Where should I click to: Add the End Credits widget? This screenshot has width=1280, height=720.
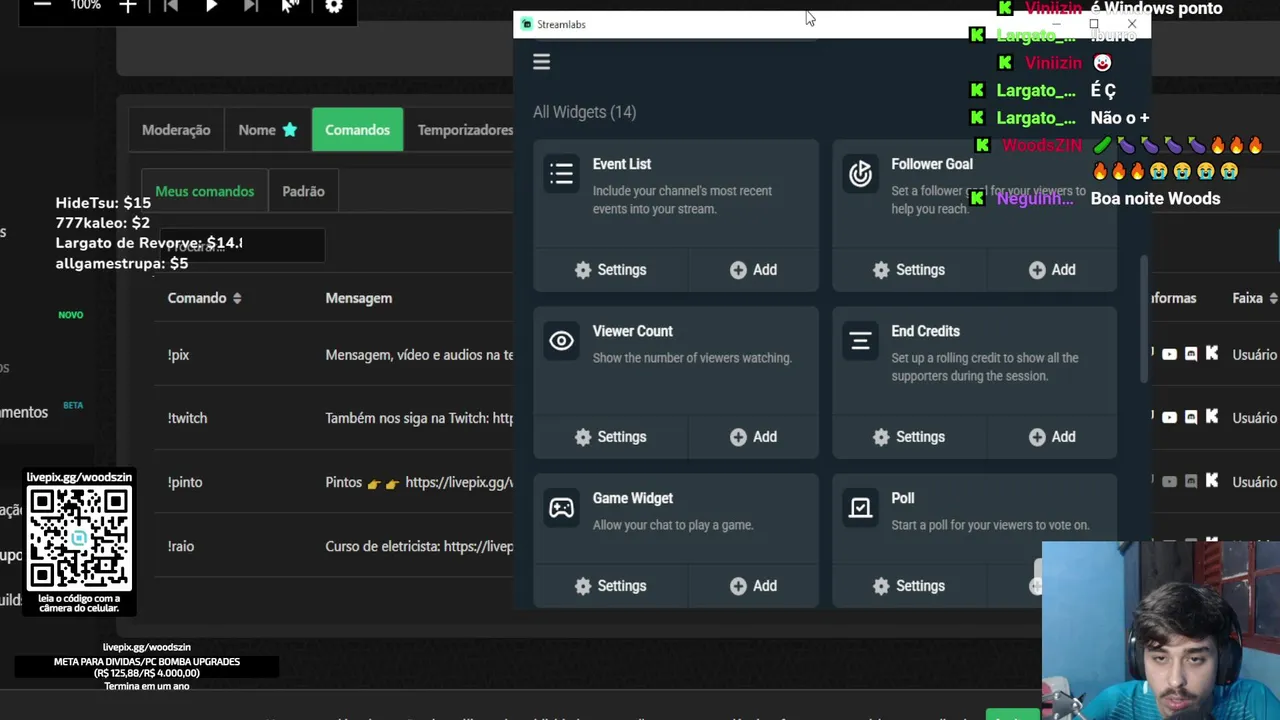(1052, 437)
